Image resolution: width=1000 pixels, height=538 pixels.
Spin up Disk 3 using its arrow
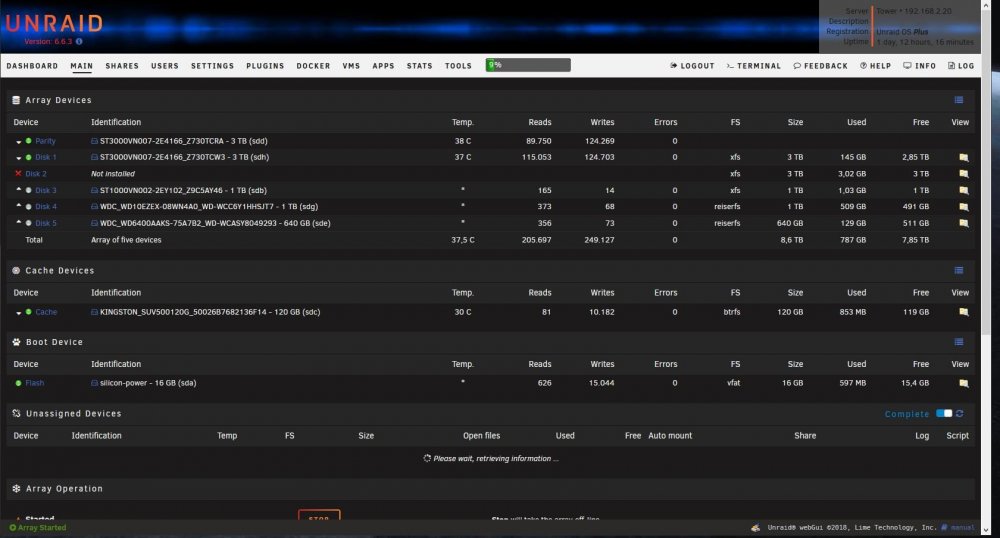point(18,190)
